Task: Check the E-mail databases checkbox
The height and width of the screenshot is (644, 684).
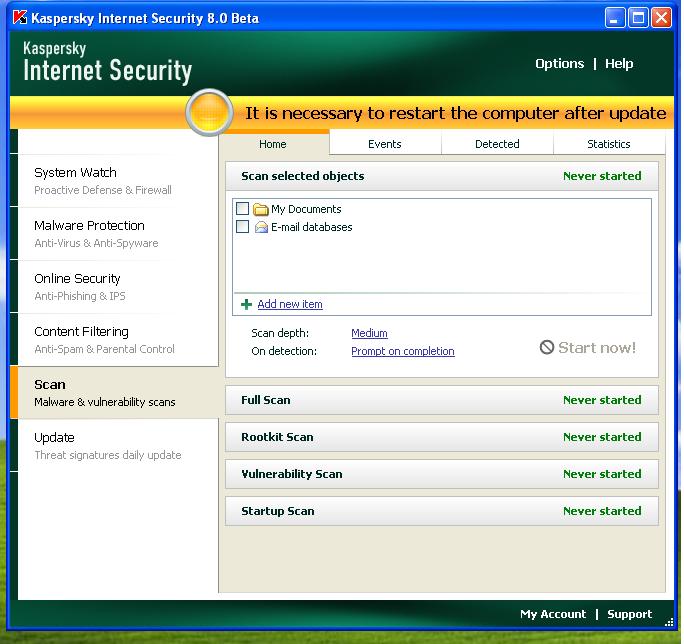Action: tap(242, 227)
